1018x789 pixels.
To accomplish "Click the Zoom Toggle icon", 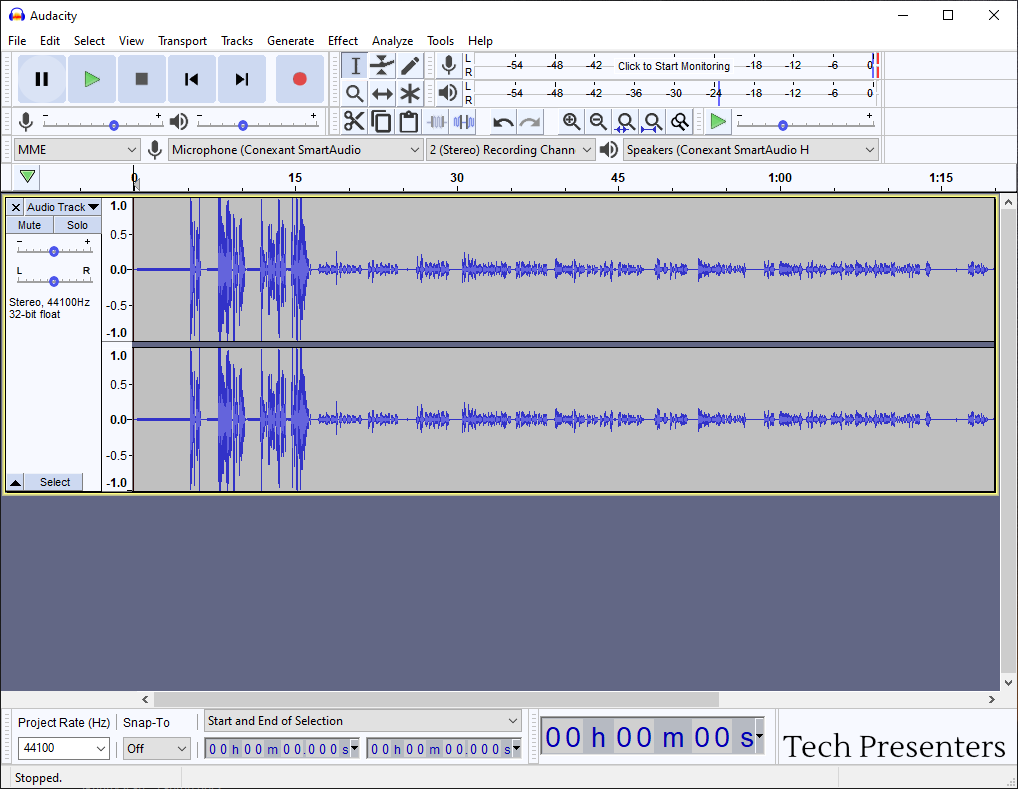I will click(x=680, y=121).
